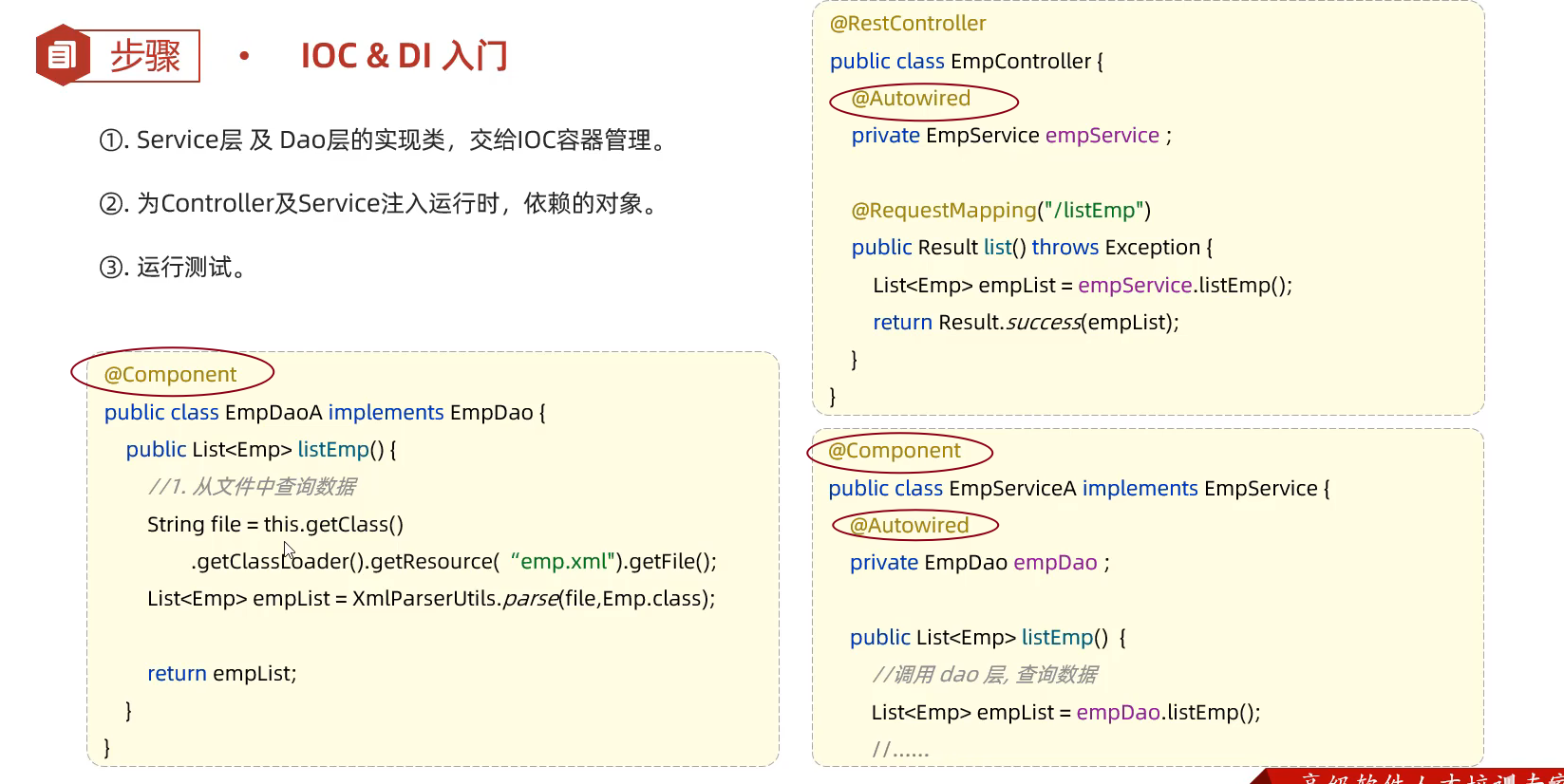Select step ③ 运行测试 text
1564x784 pixels.
click(175, 268)
